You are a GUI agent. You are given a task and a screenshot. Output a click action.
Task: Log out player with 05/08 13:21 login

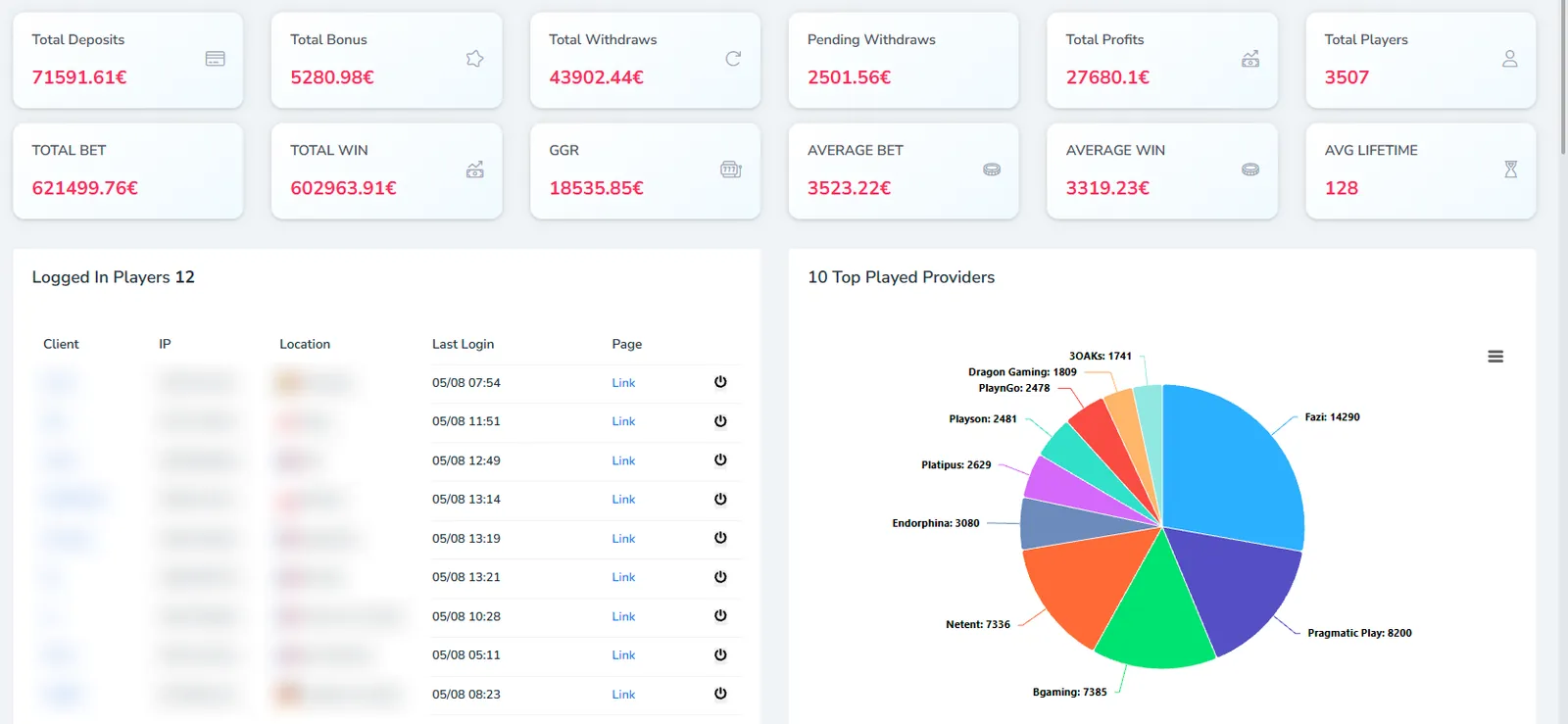click(720, 577)
